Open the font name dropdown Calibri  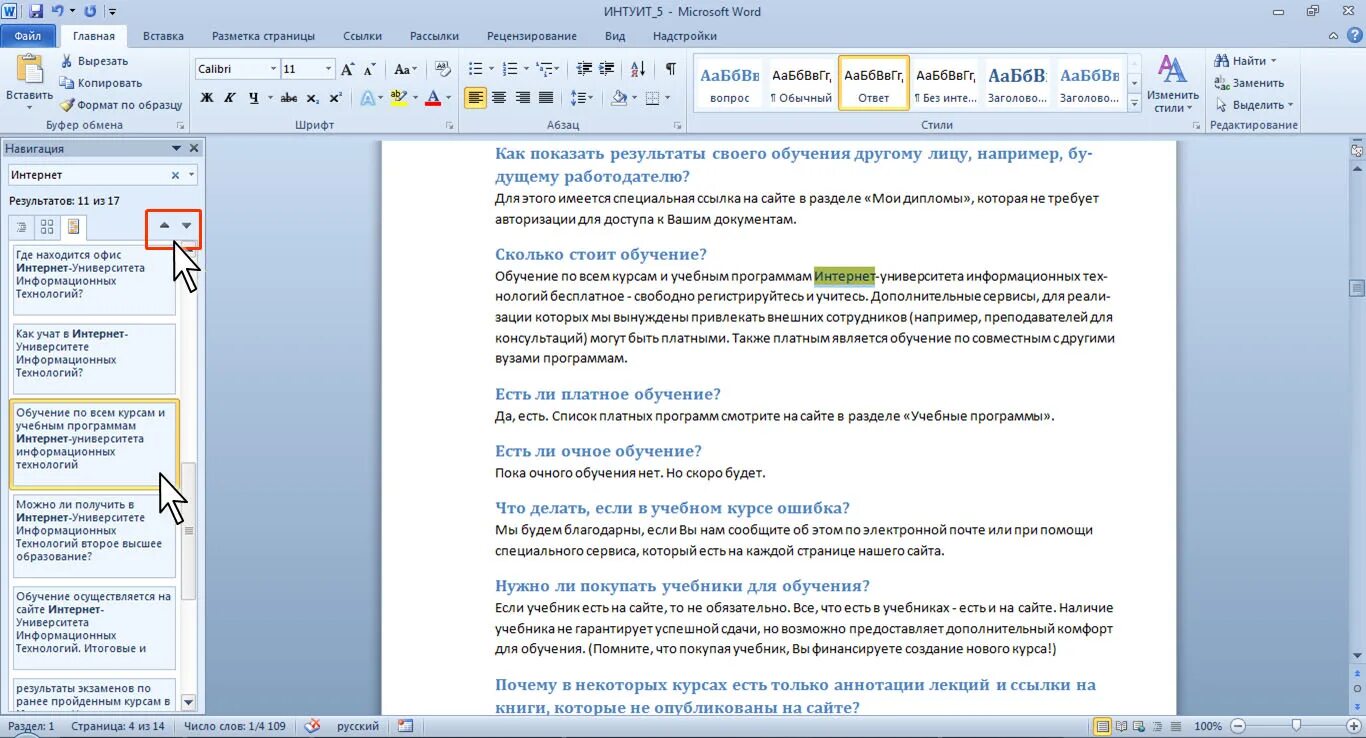click(x=273, y=69)
